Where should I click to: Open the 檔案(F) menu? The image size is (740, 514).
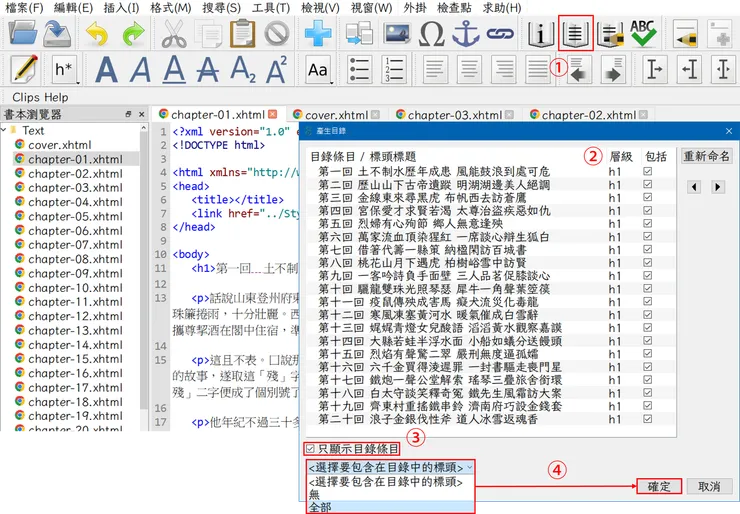pyautogui.click(x=24, y=8)
